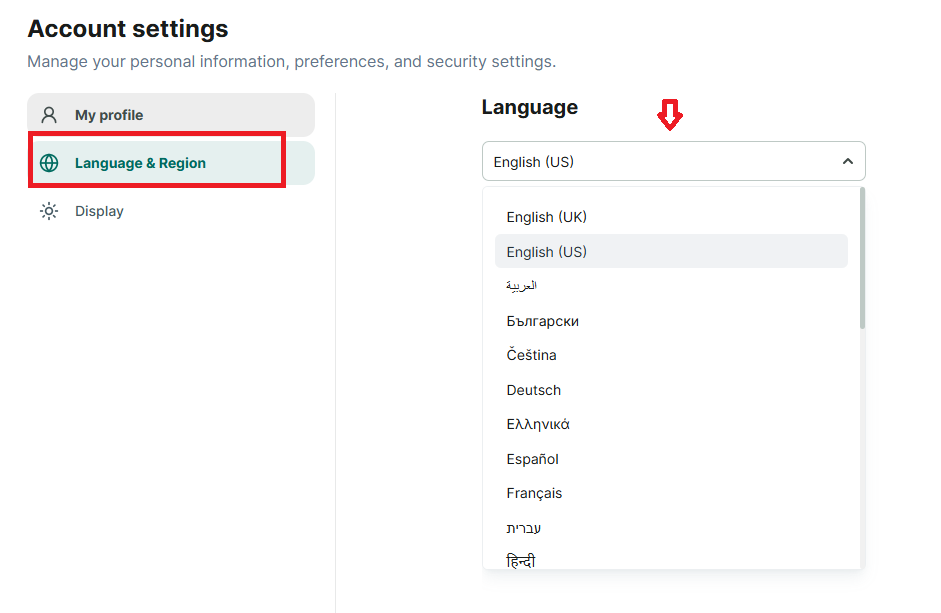The image size is (941, 613).
Task: Choose the Arabic language option
Action: pos(671,286)
